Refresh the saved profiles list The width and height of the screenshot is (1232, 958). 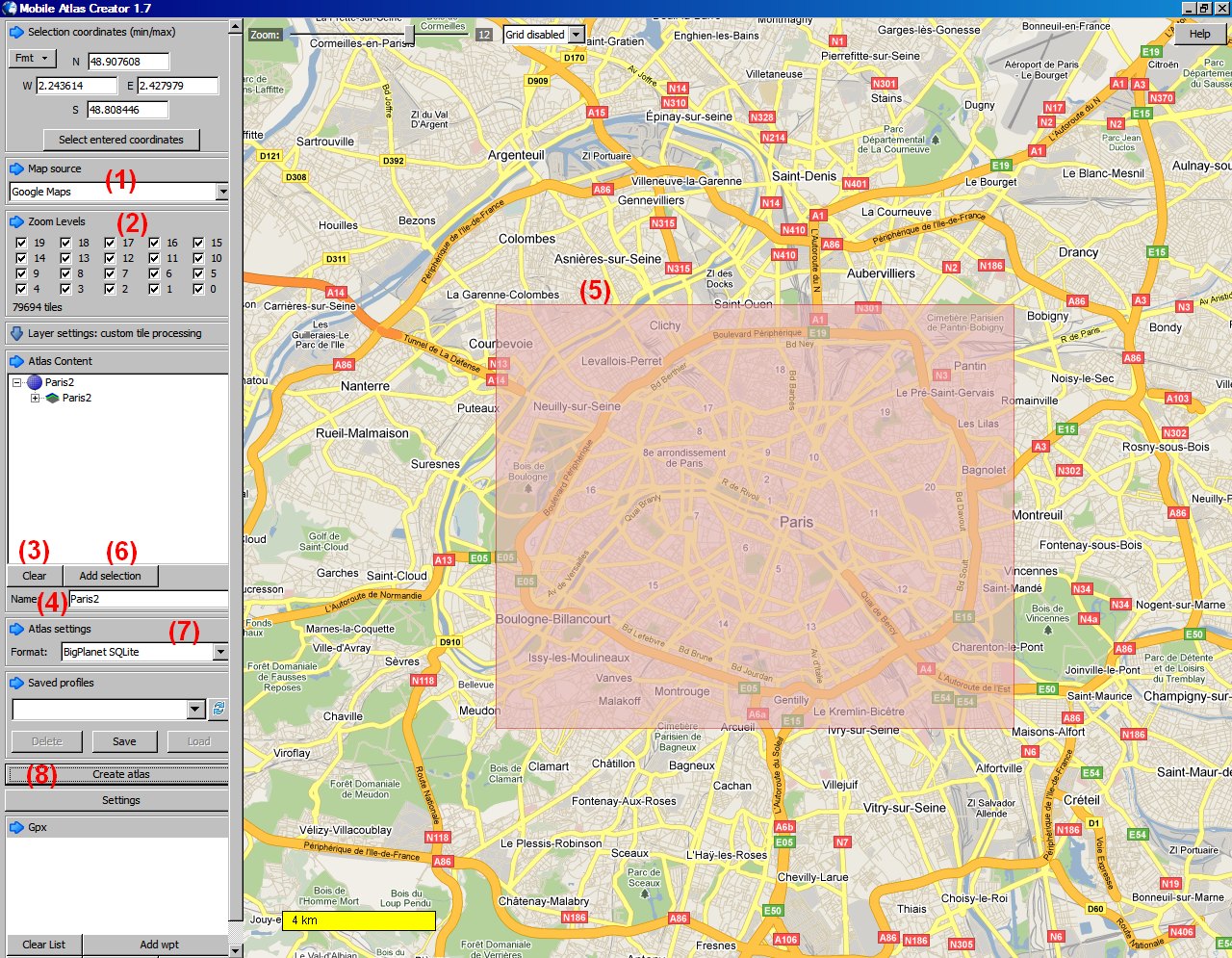[218, 710]
